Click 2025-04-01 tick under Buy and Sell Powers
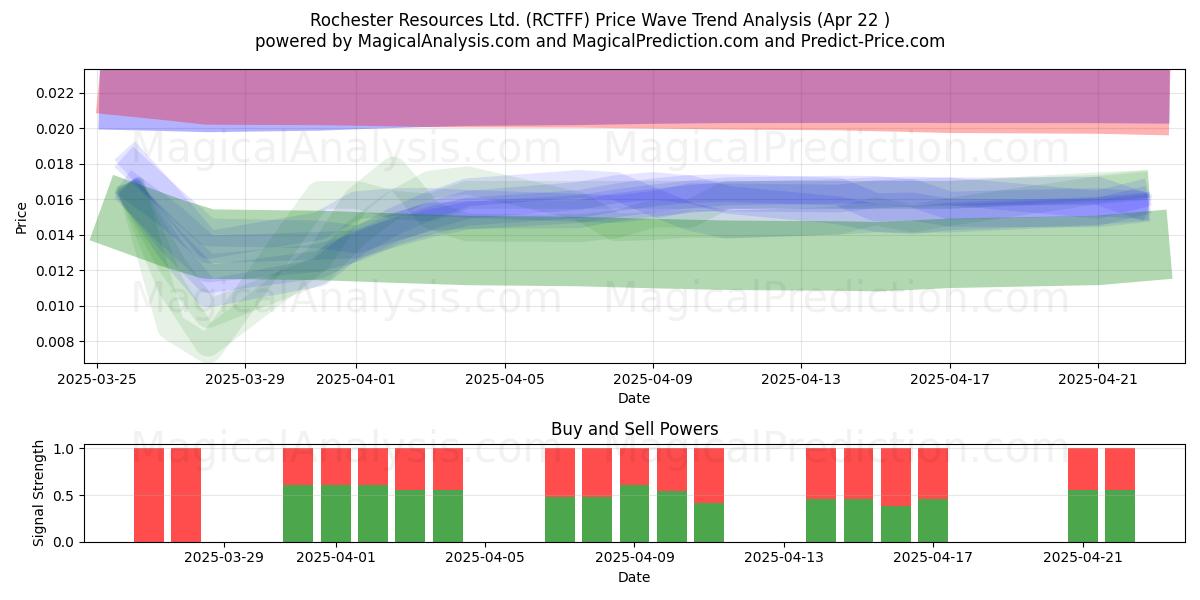This screenshot has height=600, width=1200. point(336,558)
